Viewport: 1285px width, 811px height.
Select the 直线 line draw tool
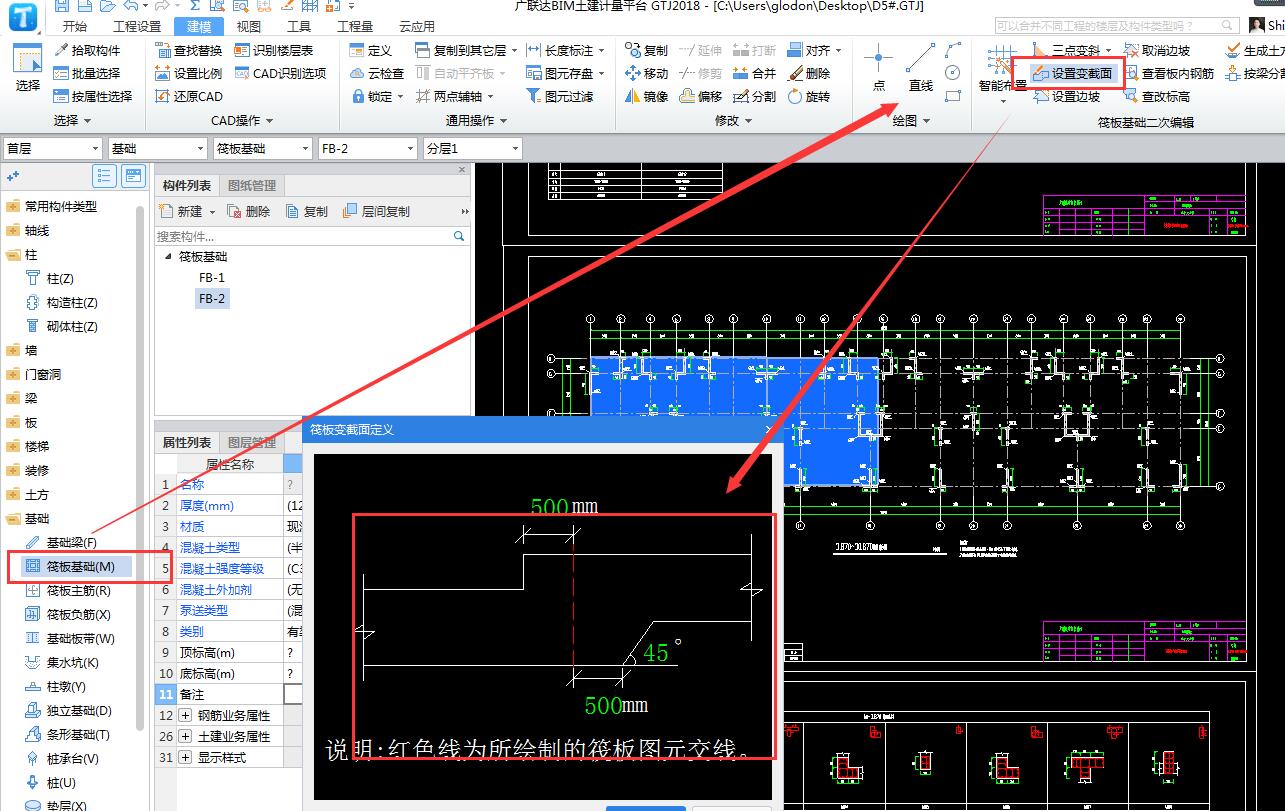point(921,68)
